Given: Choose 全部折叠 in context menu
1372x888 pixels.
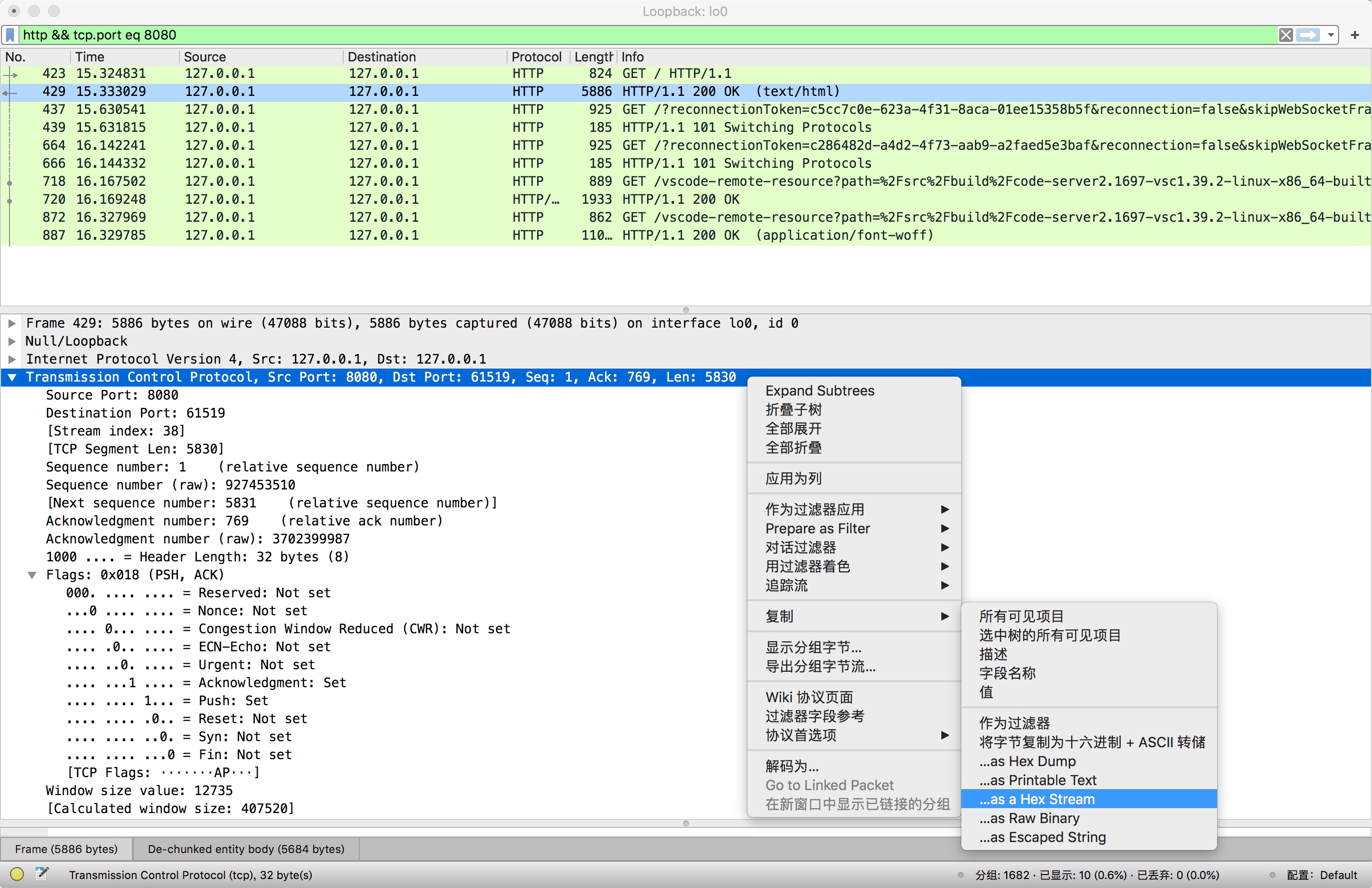Looking at the screenshot, I should coord(854,447).
